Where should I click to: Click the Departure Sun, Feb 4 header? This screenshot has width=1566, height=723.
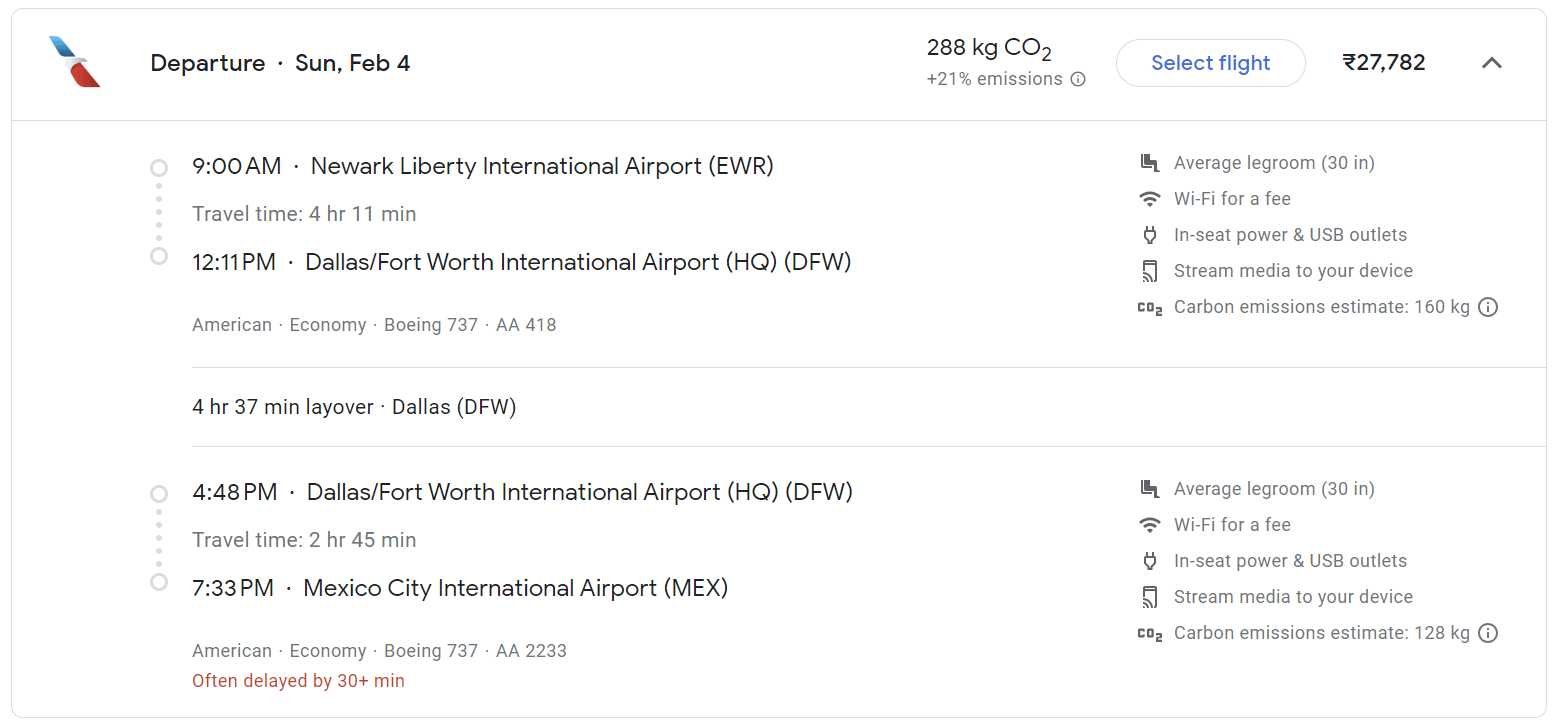[x=280, y=63]
